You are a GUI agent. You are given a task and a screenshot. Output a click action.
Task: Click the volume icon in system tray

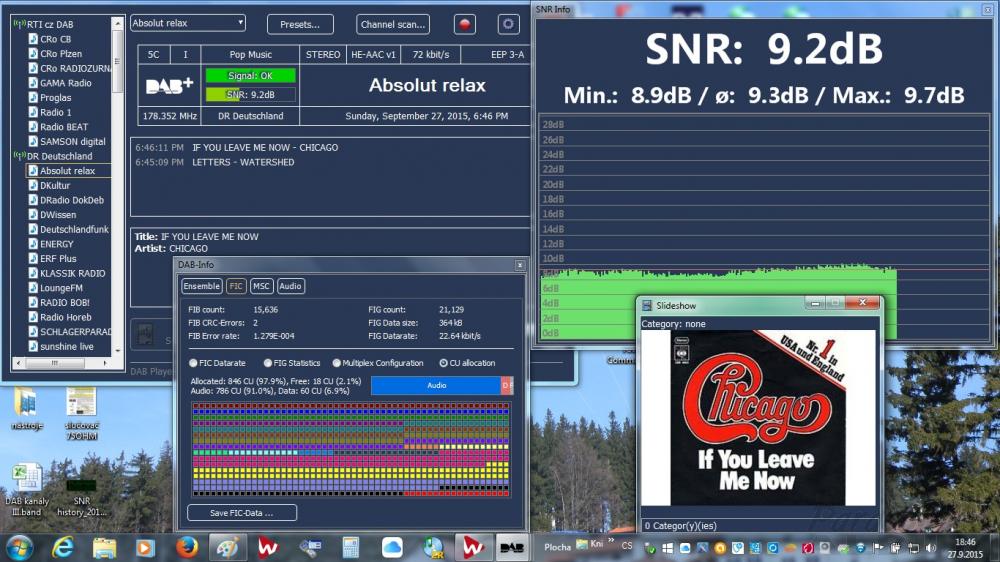coord(930,547)
